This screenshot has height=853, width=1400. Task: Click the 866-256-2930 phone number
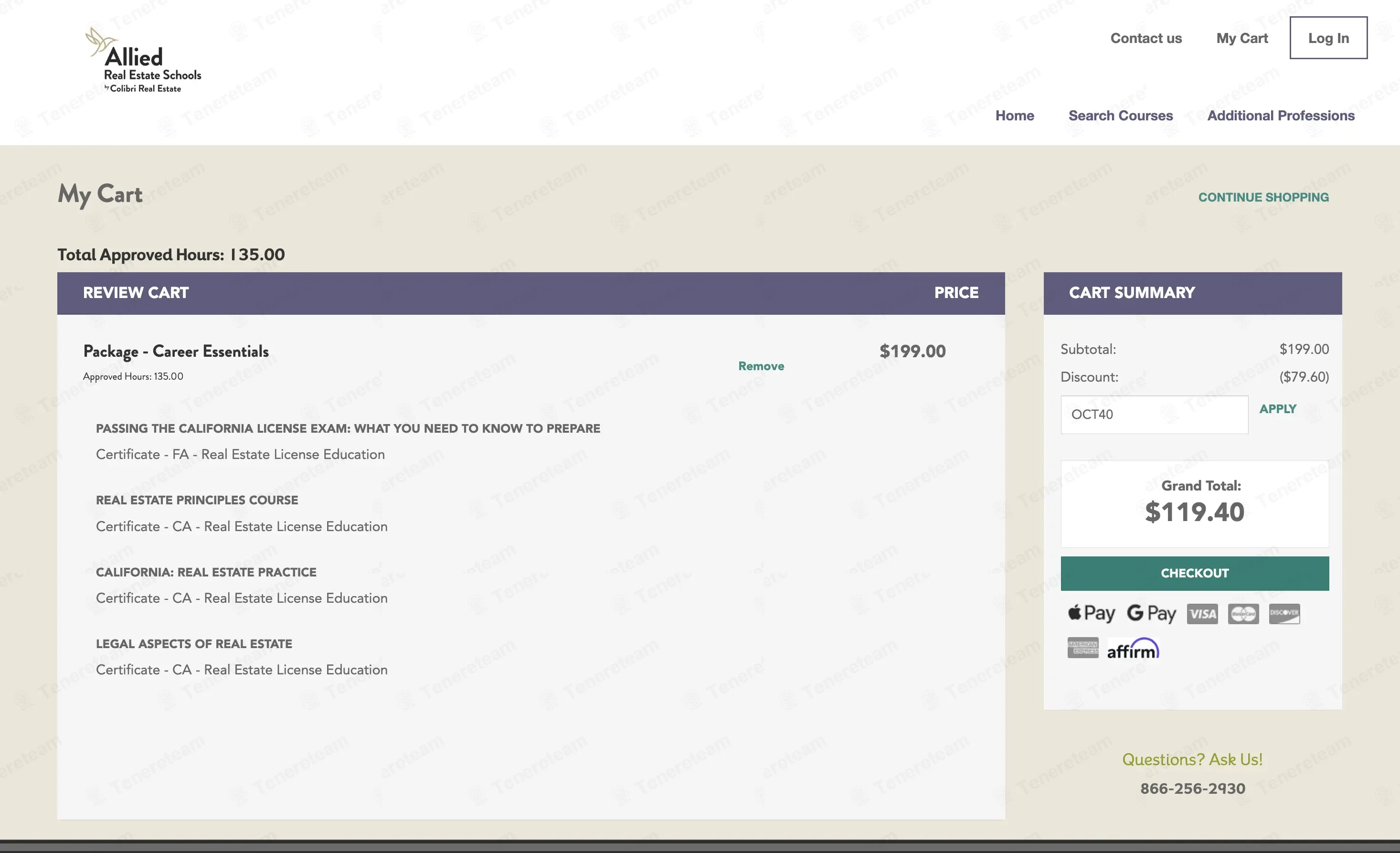point(1192,788)
